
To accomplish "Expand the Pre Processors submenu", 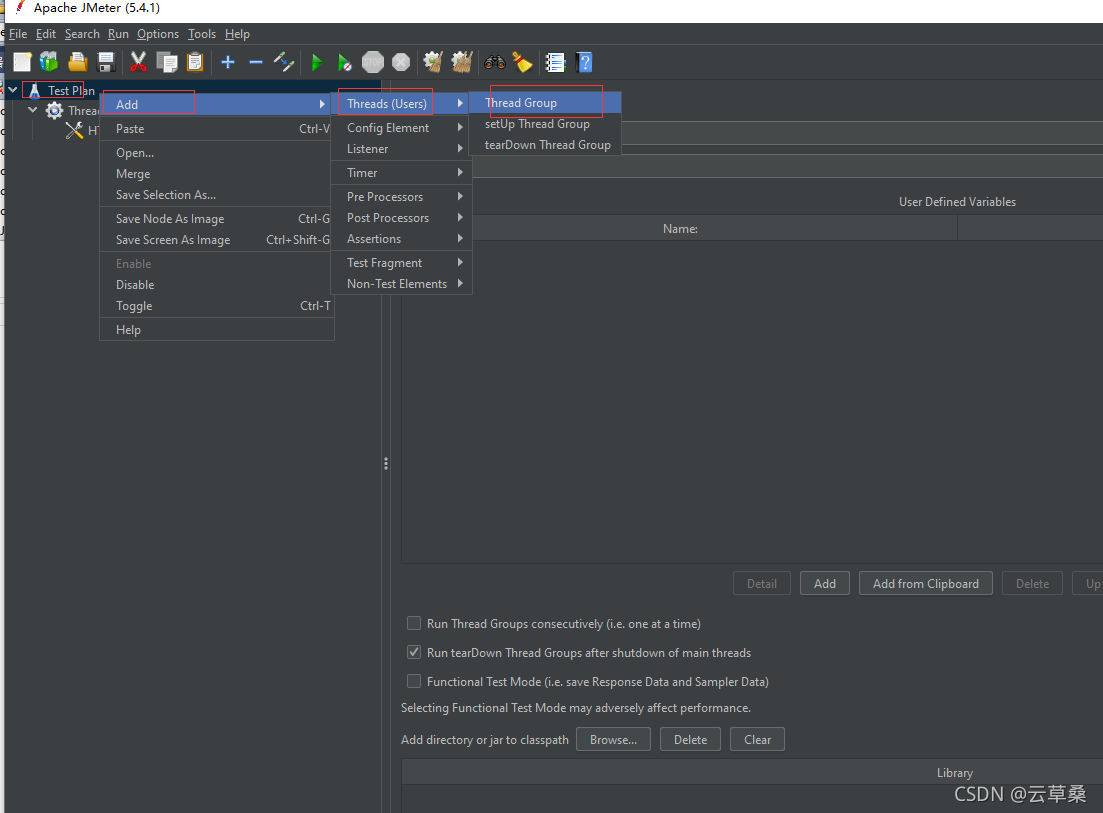I will [402, 196].
